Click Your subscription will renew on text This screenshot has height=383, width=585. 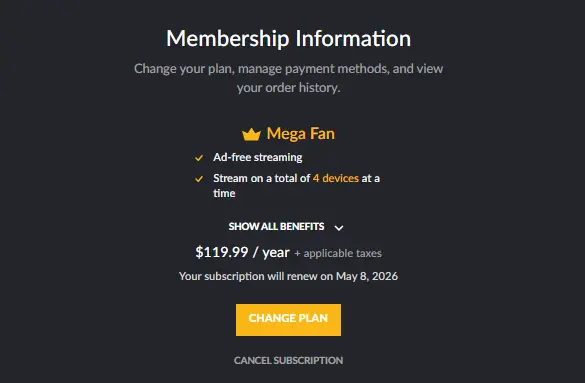coord(256,276)
